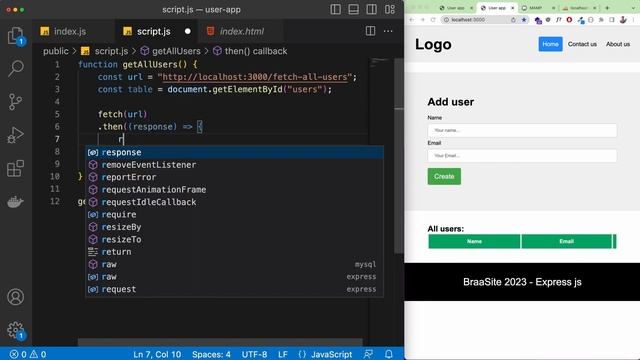
Task: Click Home button in browser page
Action: (550, 44)
